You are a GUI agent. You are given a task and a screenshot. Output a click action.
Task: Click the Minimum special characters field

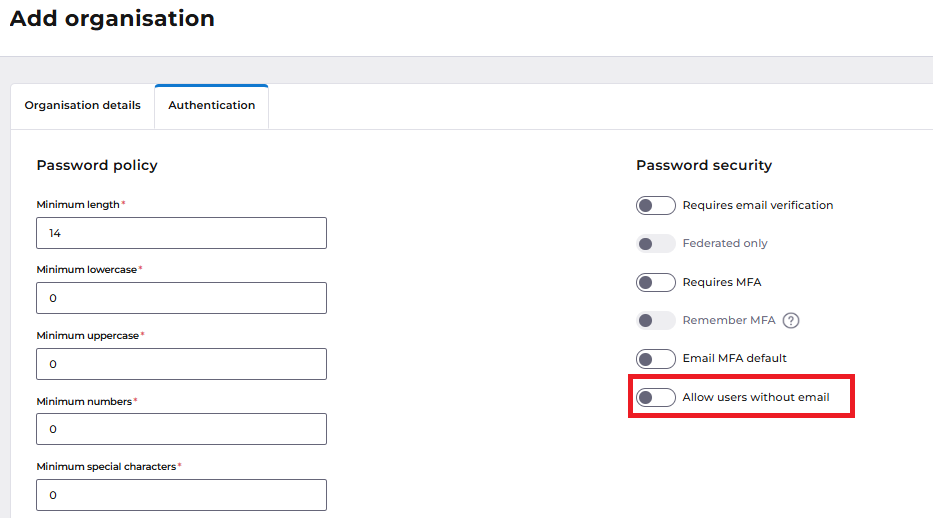click(x=181, y=495)
